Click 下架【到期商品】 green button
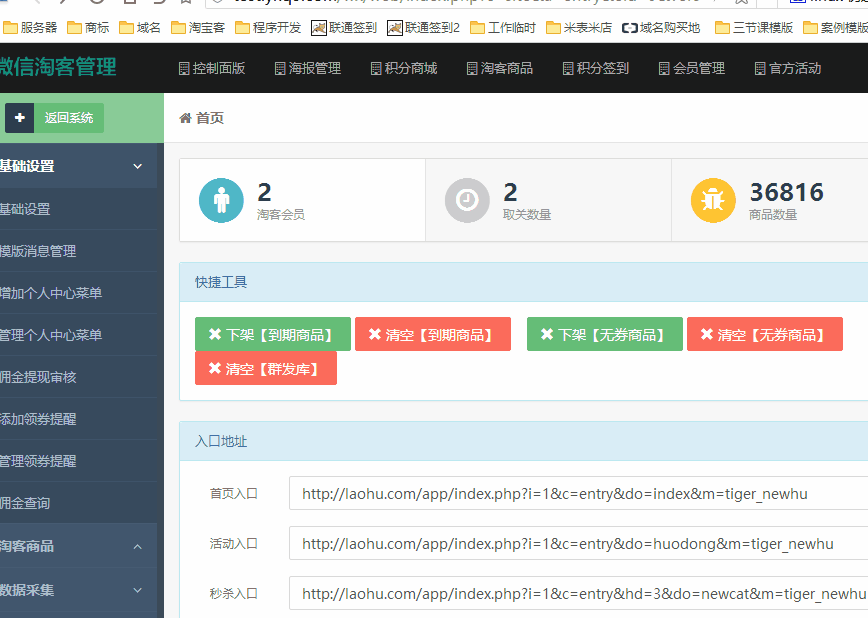 273,334
